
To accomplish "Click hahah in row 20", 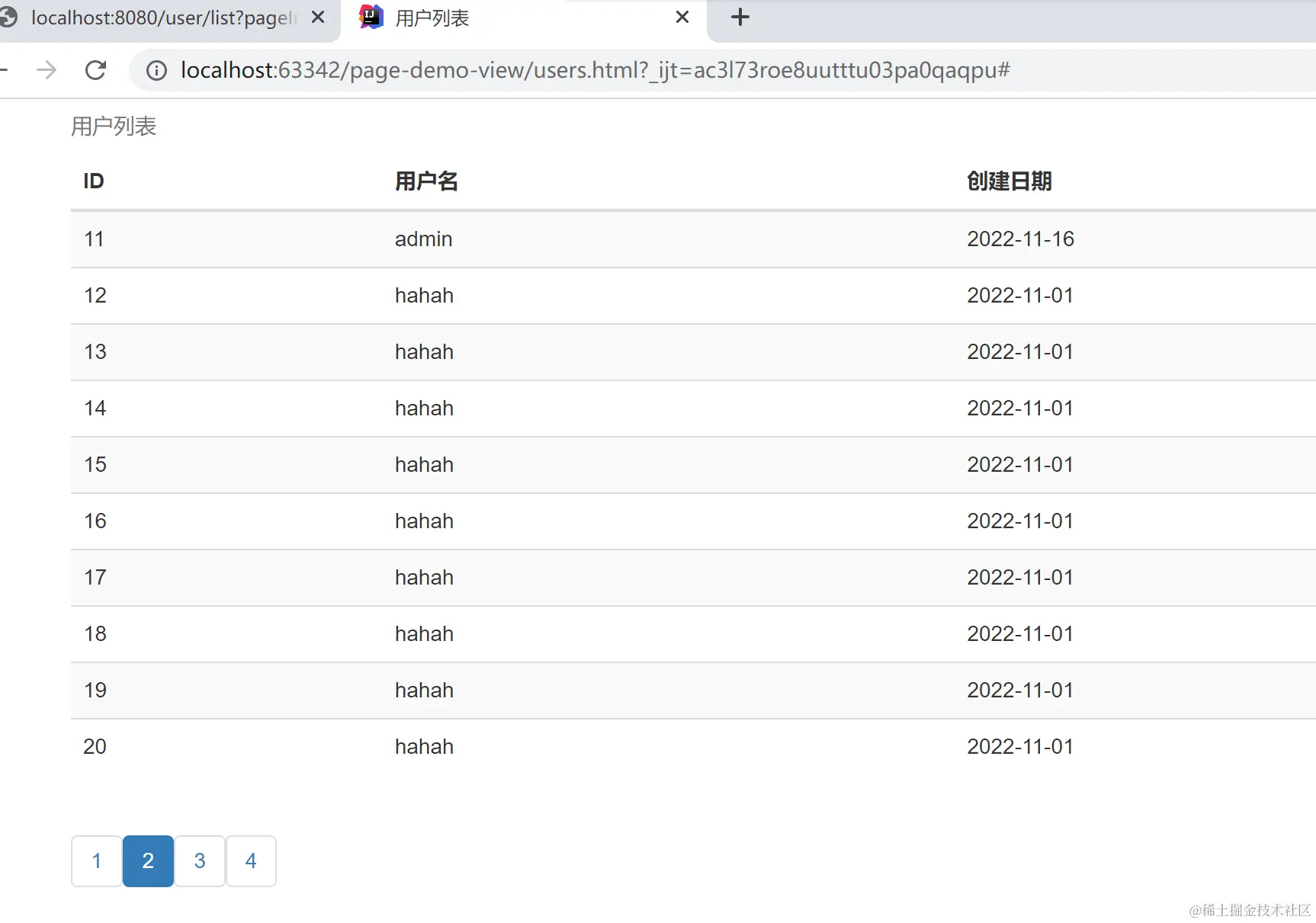I will tap(424, 747).
